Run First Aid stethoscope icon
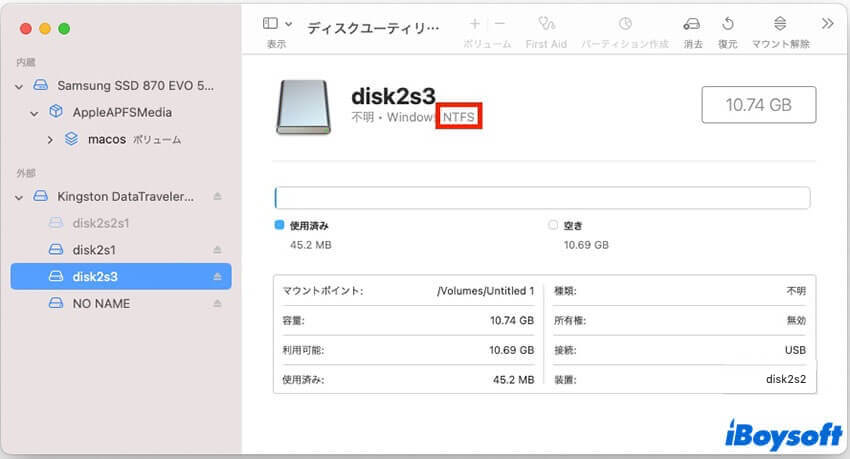Image resolution: width=850 pixels, height=459 pixels. tap(546, 23)
